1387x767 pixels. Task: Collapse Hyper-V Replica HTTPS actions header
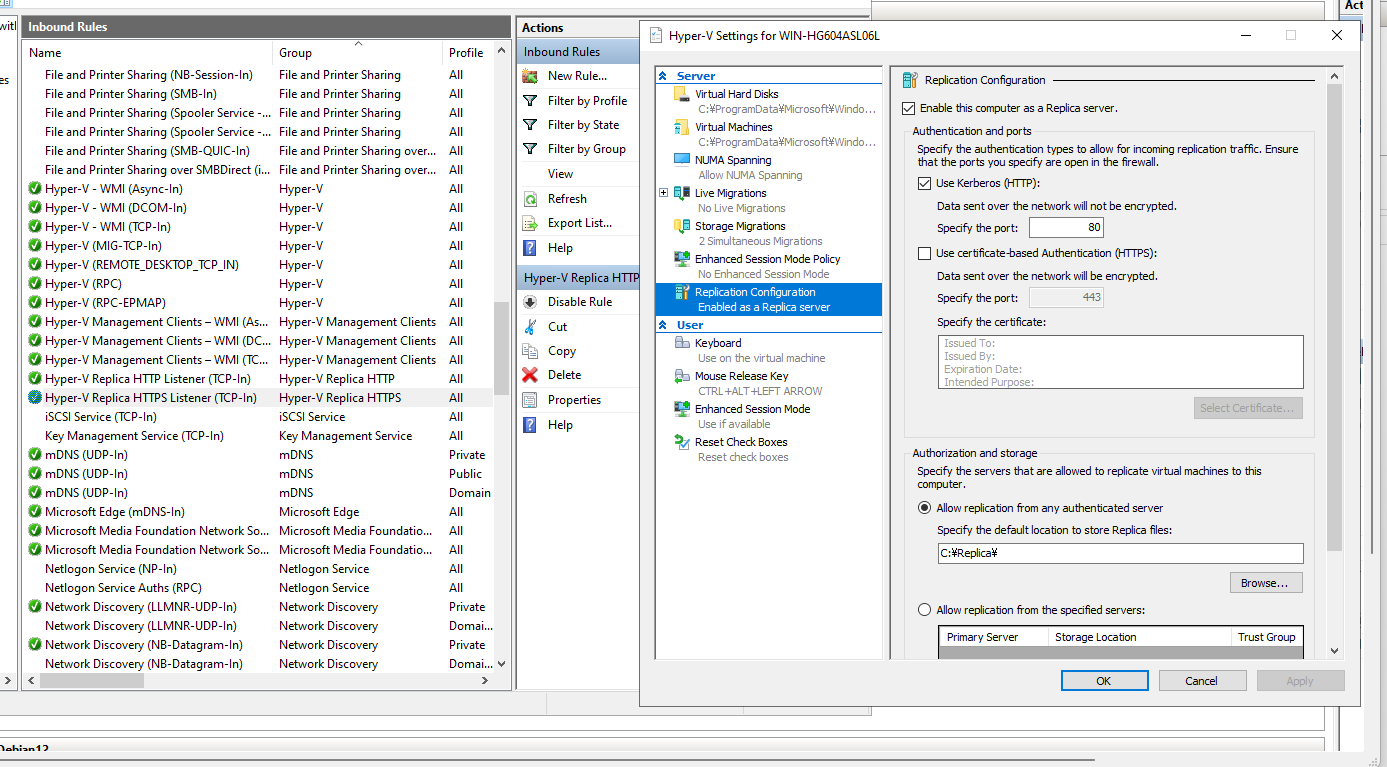[579, 278]
